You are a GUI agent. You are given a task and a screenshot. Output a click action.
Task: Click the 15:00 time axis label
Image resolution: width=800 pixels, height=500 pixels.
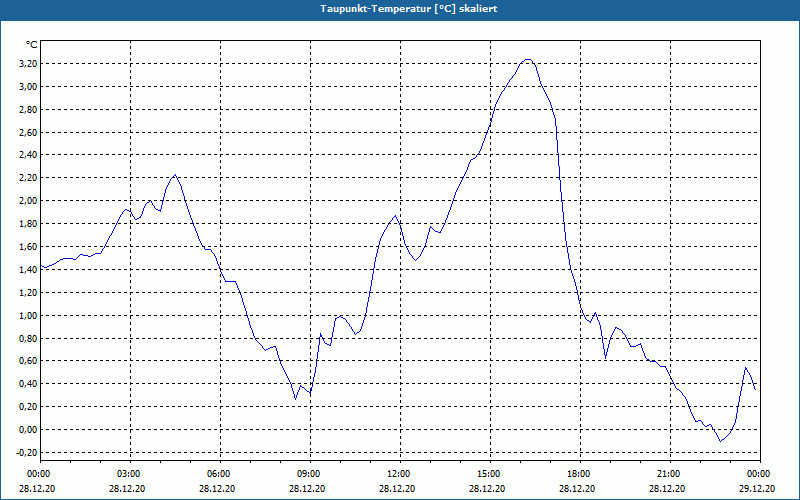pos(490,474)
